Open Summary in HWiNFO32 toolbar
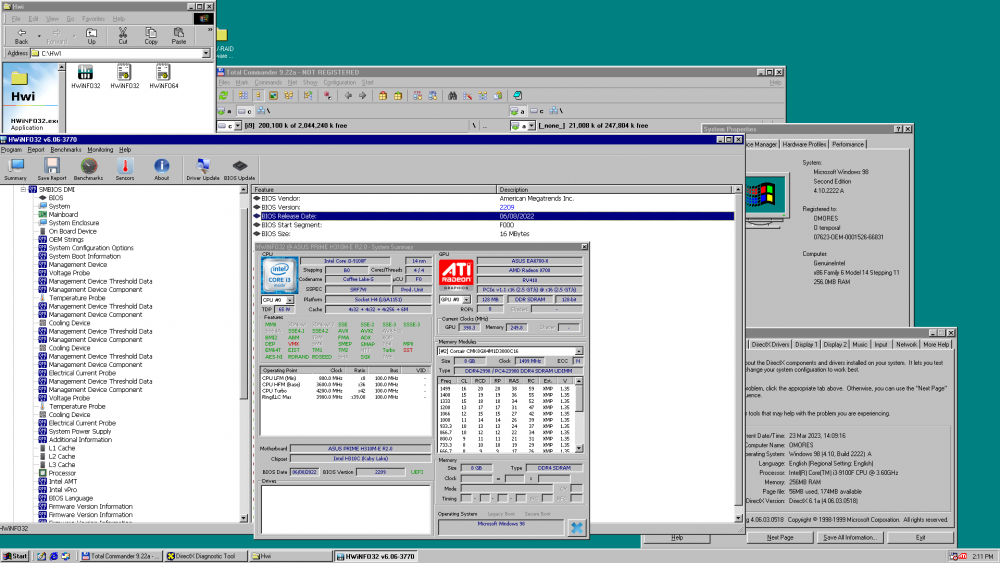The height and width of the screenshot is (563, 1000). pos(15,170)
